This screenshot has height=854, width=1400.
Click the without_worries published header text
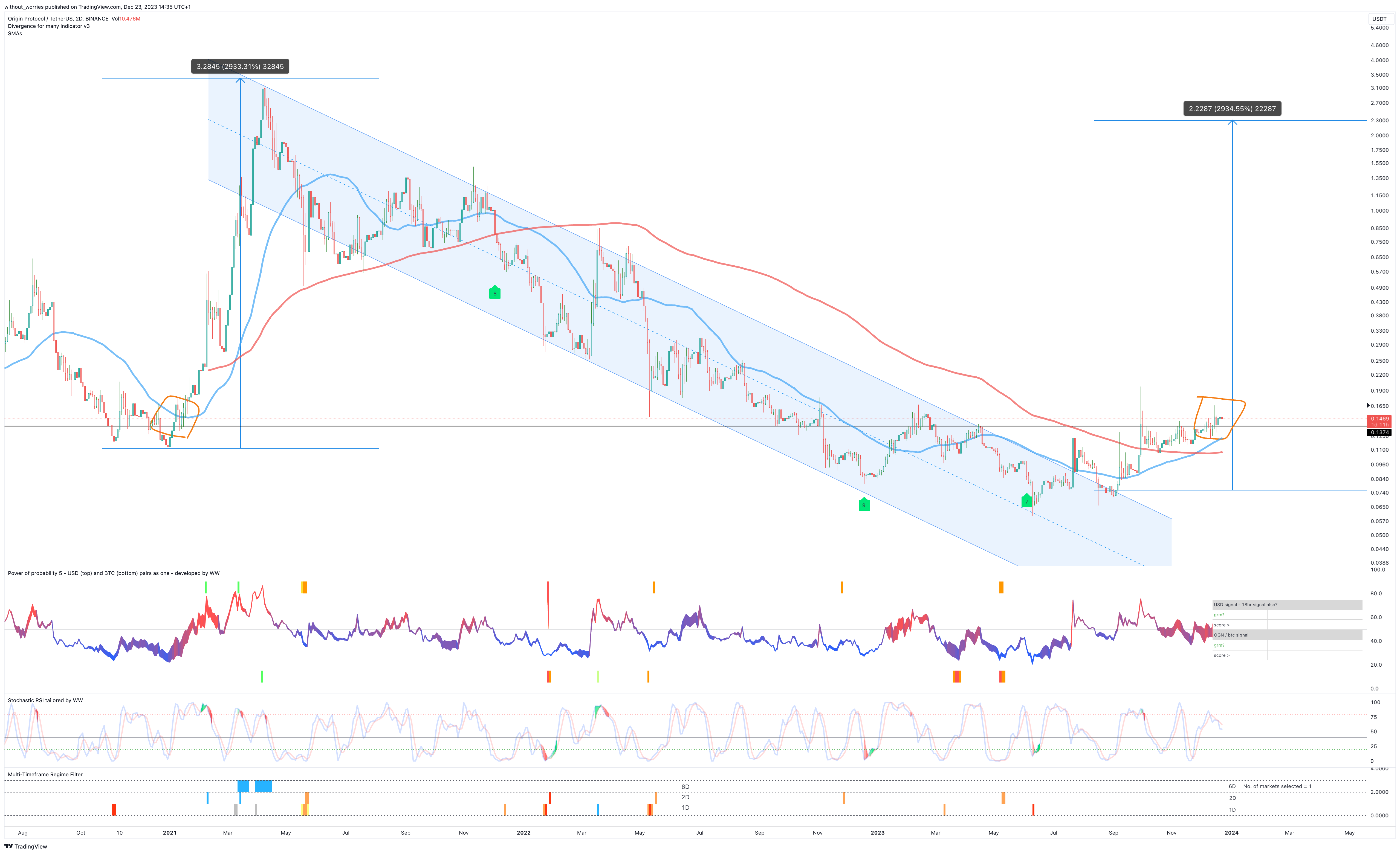pyautogui.click(x=97, y=7)
